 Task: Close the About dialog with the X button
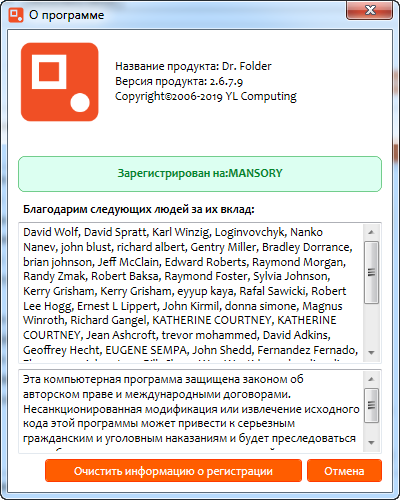pos(369,10)
